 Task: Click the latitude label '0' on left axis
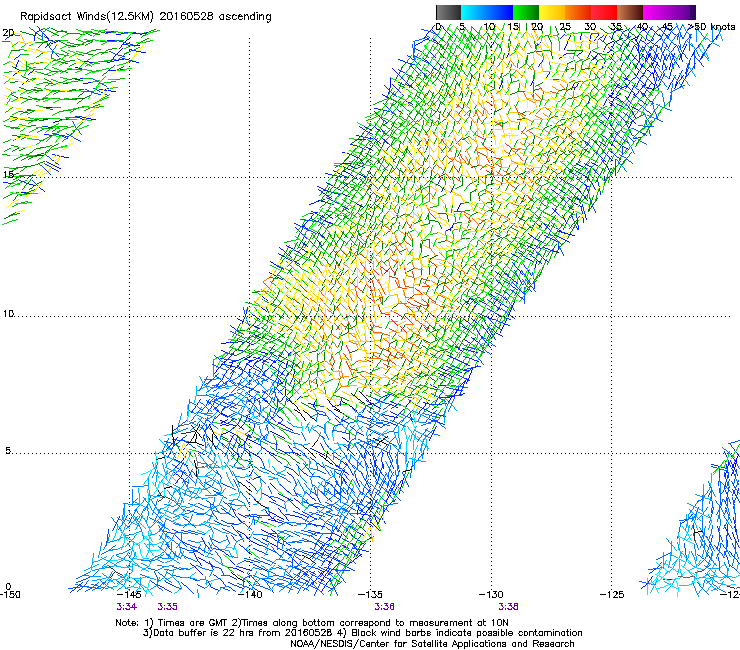(x=8, y=587)
